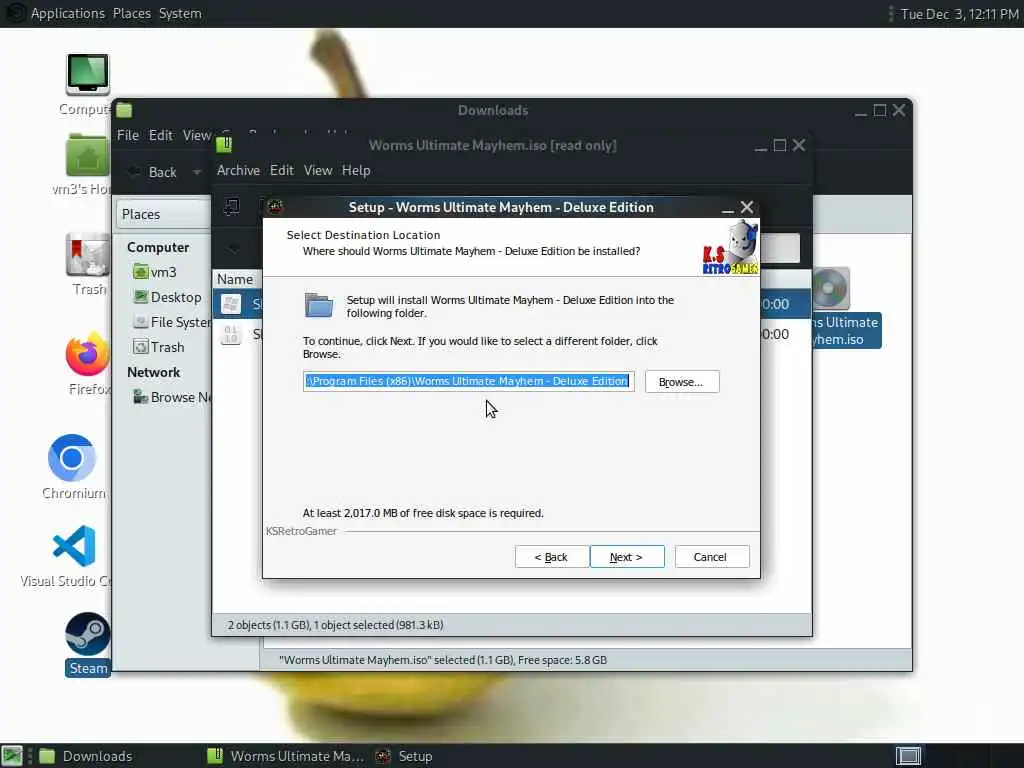Screen dimensions: 1024x768
Task: Open Back history dropdown arrow in Downloads
Action: (x=197, y=172)
